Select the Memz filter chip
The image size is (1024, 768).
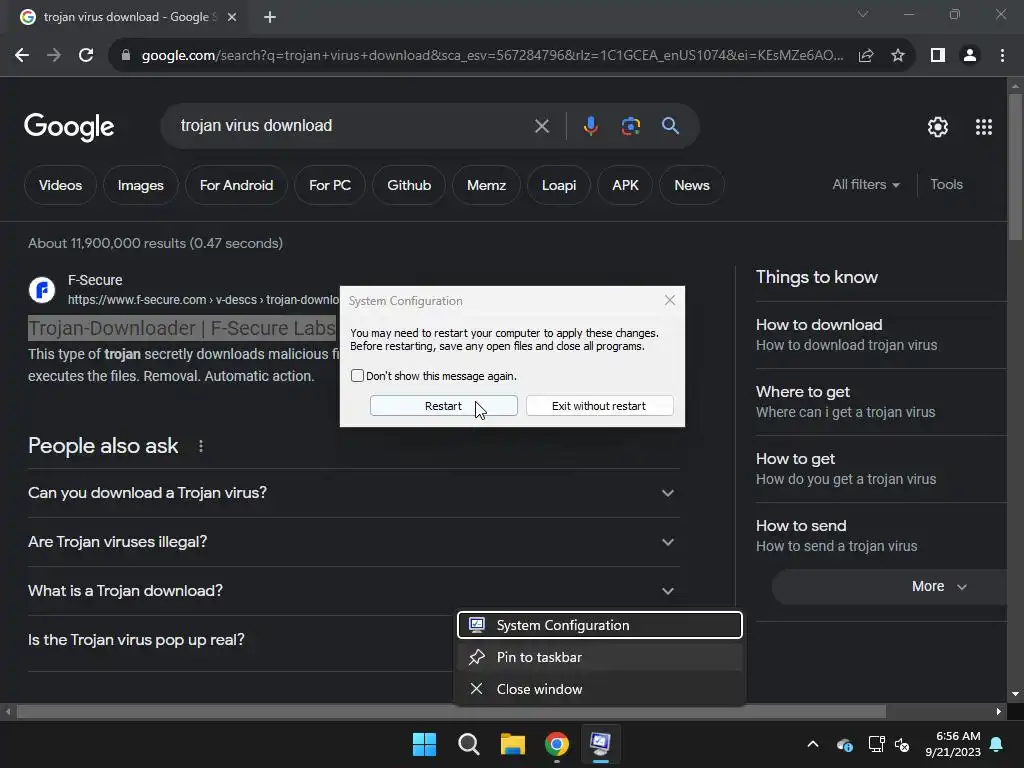click(x=487, y=185)
